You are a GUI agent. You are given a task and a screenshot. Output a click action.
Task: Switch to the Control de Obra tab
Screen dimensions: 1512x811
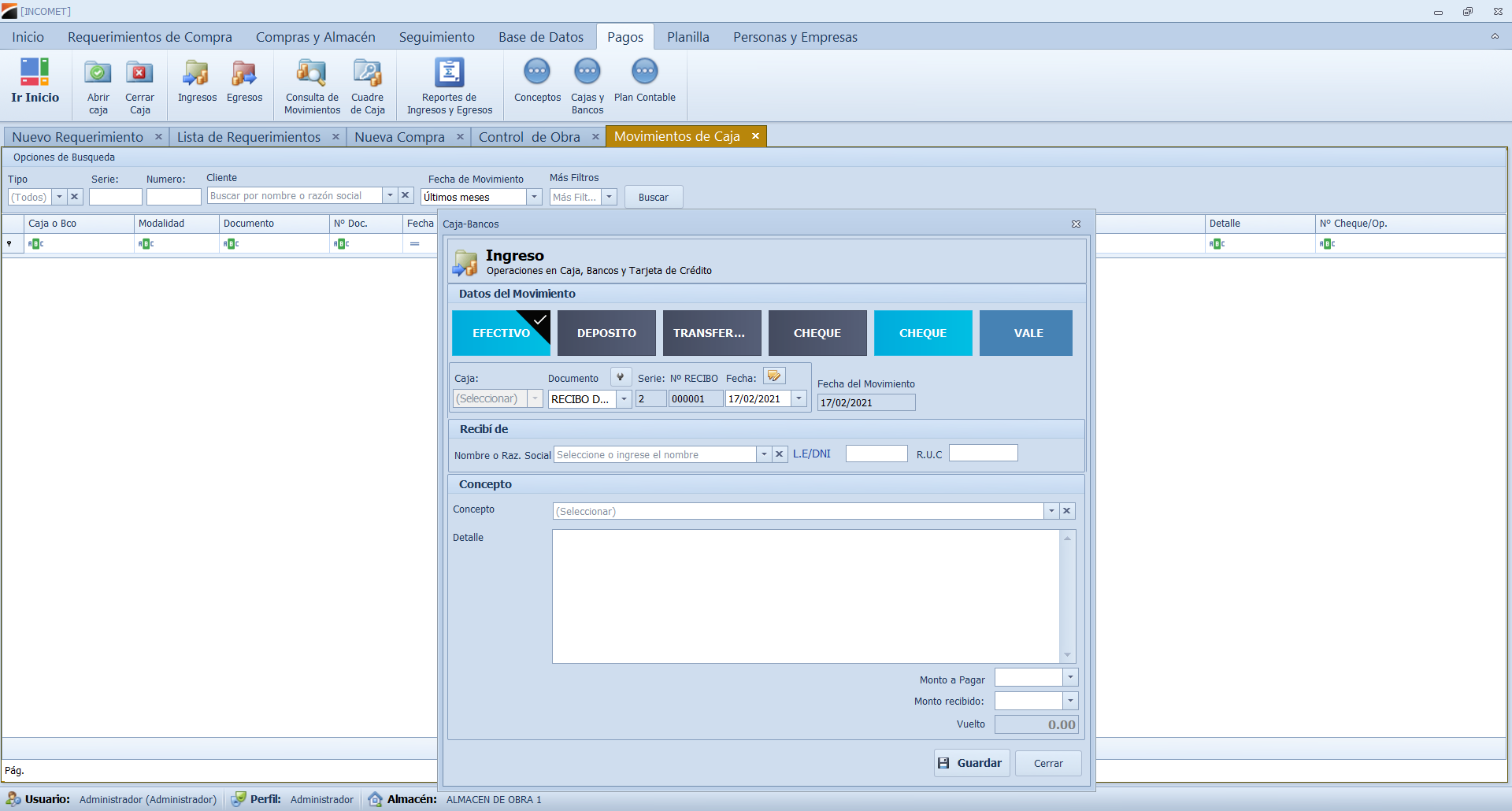click(x=529, y=137)
